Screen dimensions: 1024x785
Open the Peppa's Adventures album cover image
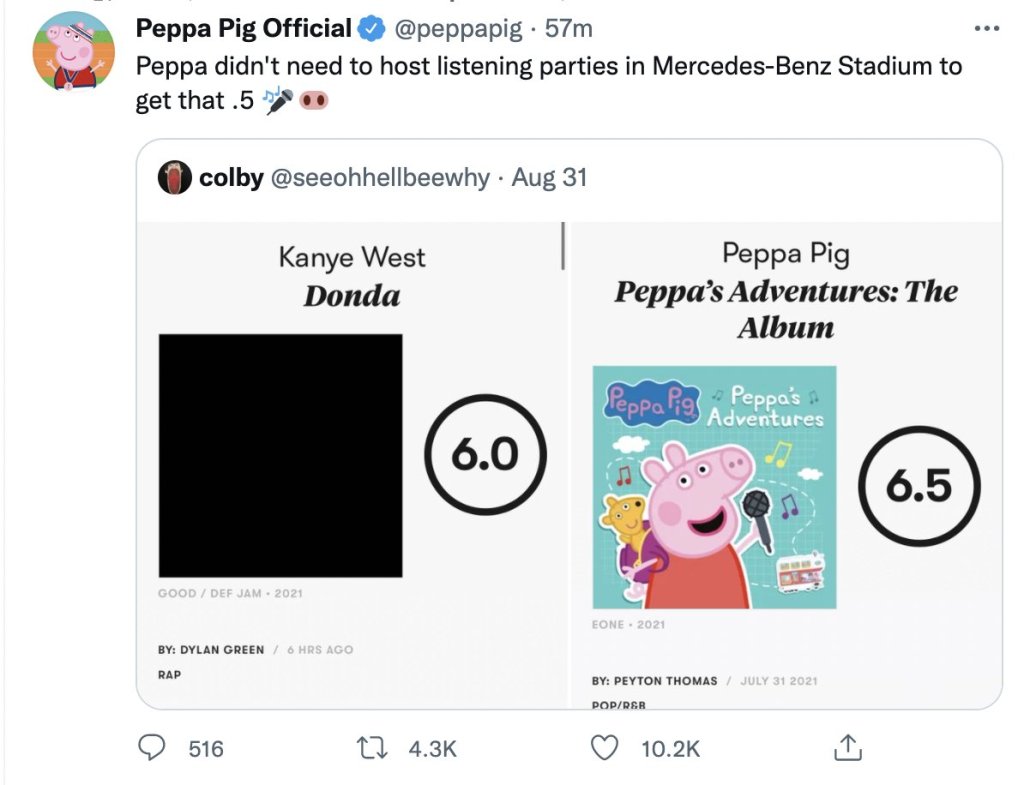pyautogui.click(x=714, y=487)
